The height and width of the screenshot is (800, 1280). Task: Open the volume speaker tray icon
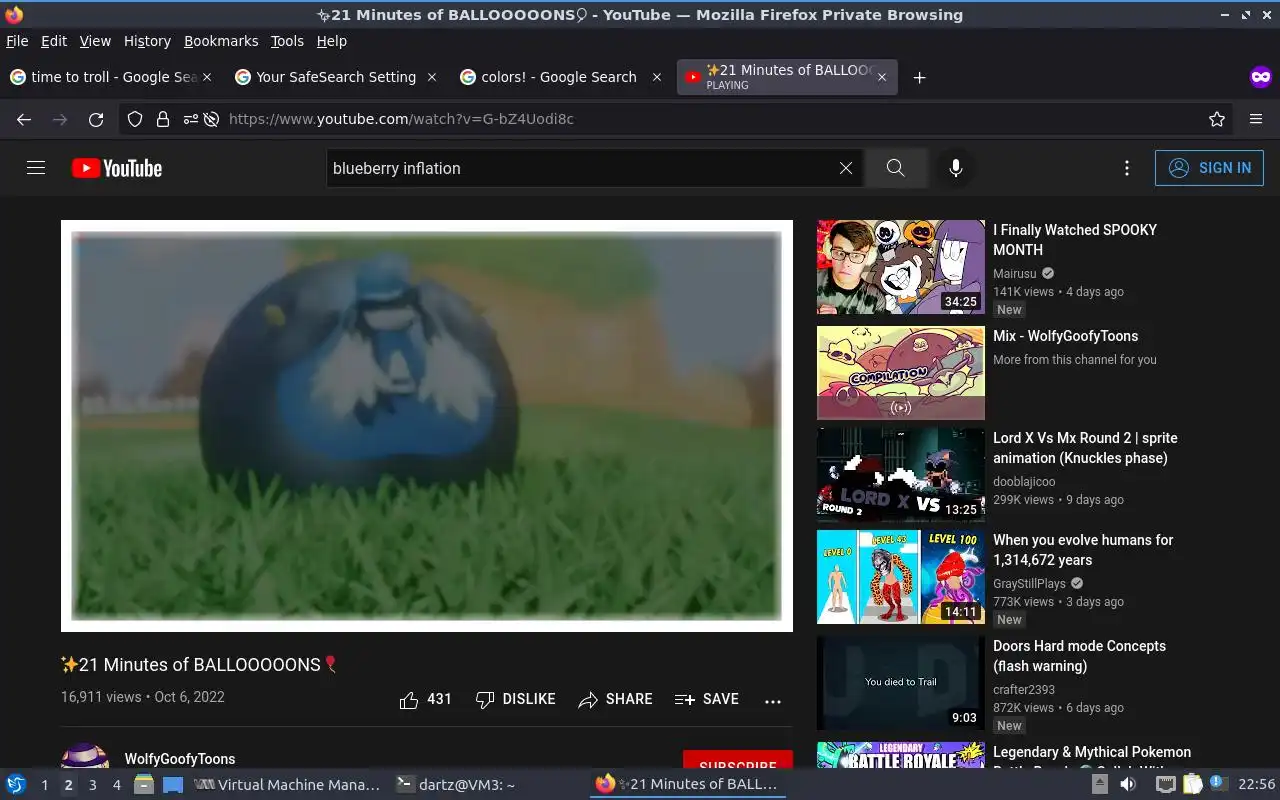(x=1128, y=785)
